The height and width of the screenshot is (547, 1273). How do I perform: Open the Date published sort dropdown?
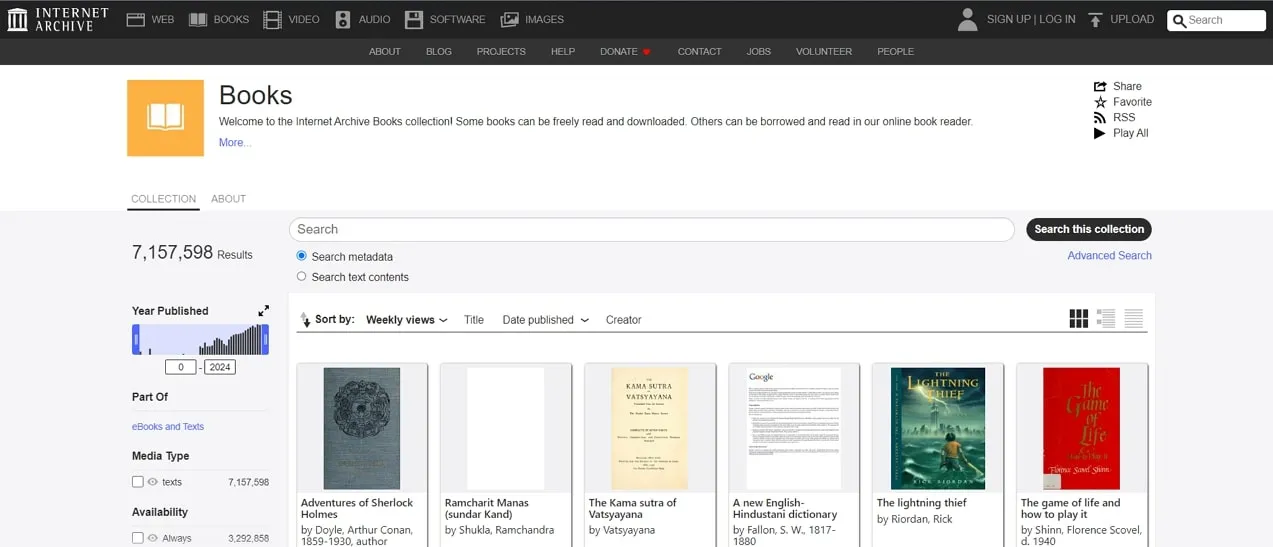[545, 320]
